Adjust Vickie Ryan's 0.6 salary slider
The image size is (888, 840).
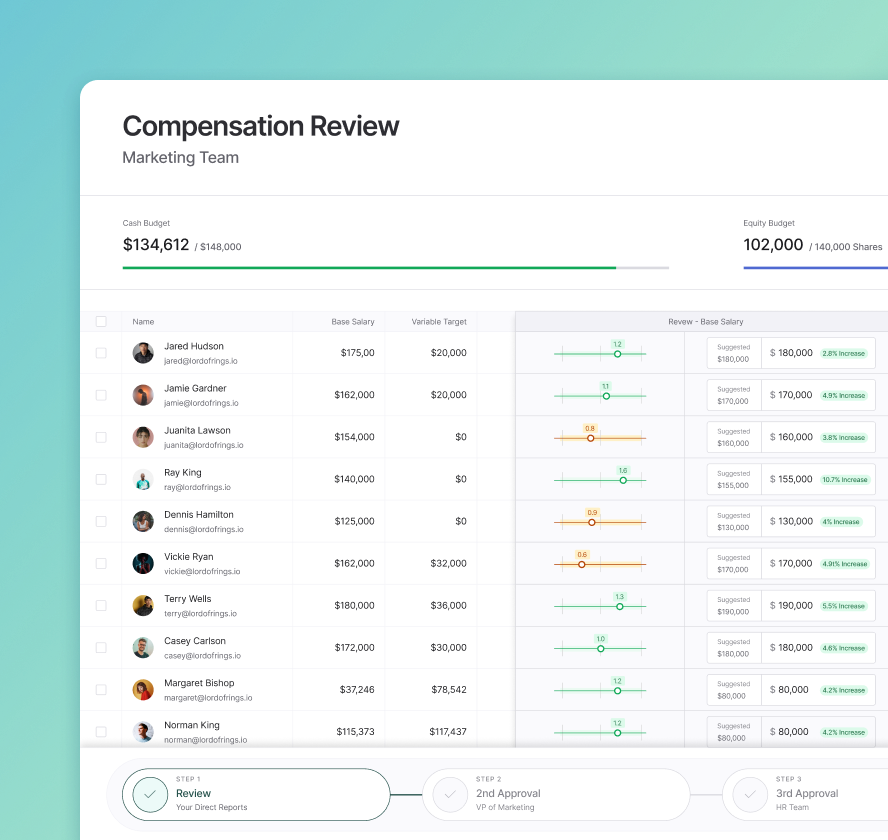[581, 565]
